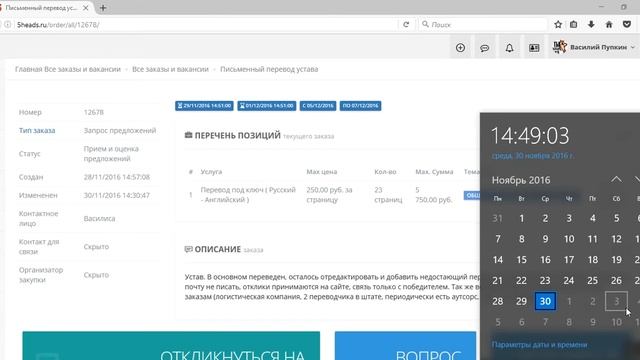Go to previous month with up chevron

pyautogui.click(x=616, y=179)
